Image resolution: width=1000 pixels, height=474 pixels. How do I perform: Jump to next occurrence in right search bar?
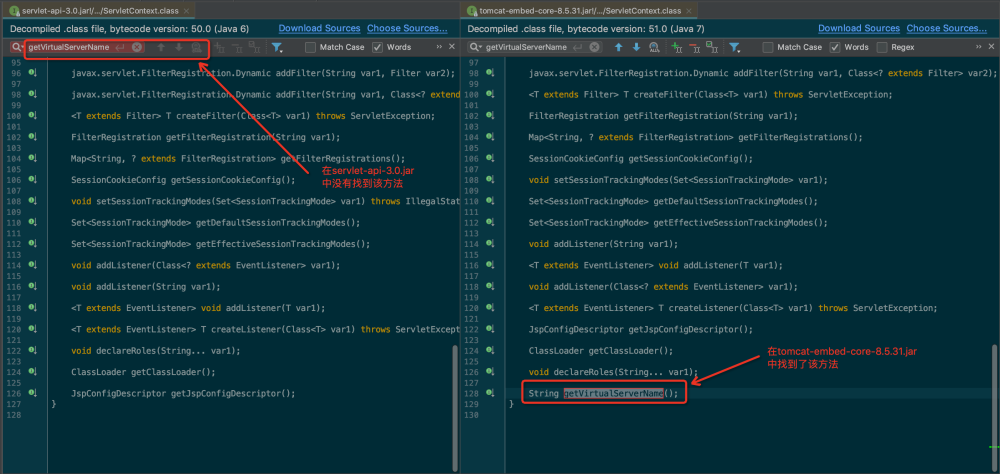[x=636, y=47]
